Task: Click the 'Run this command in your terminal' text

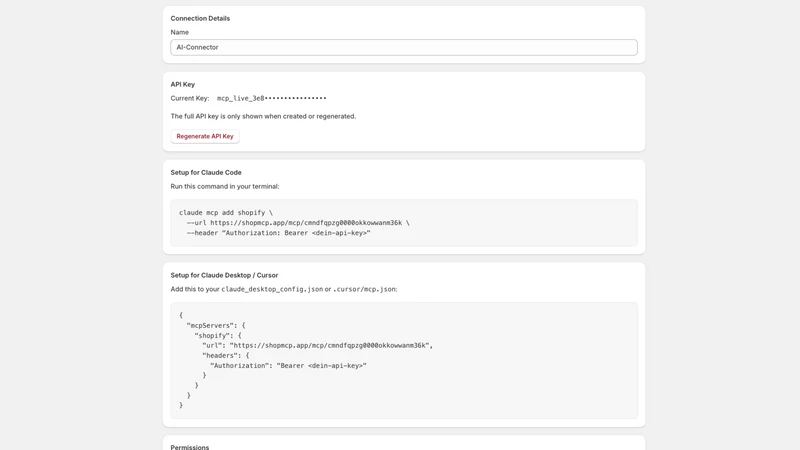Action: [225, 187]
